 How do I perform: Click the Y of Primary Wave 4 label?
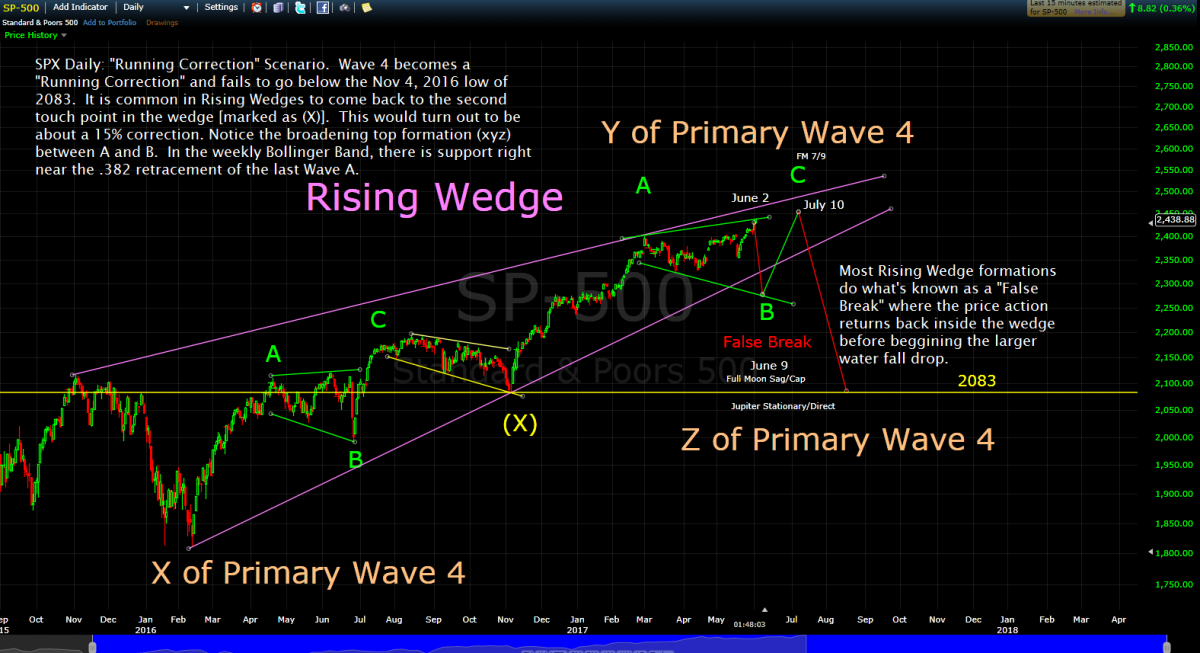[x=757, y=132]
